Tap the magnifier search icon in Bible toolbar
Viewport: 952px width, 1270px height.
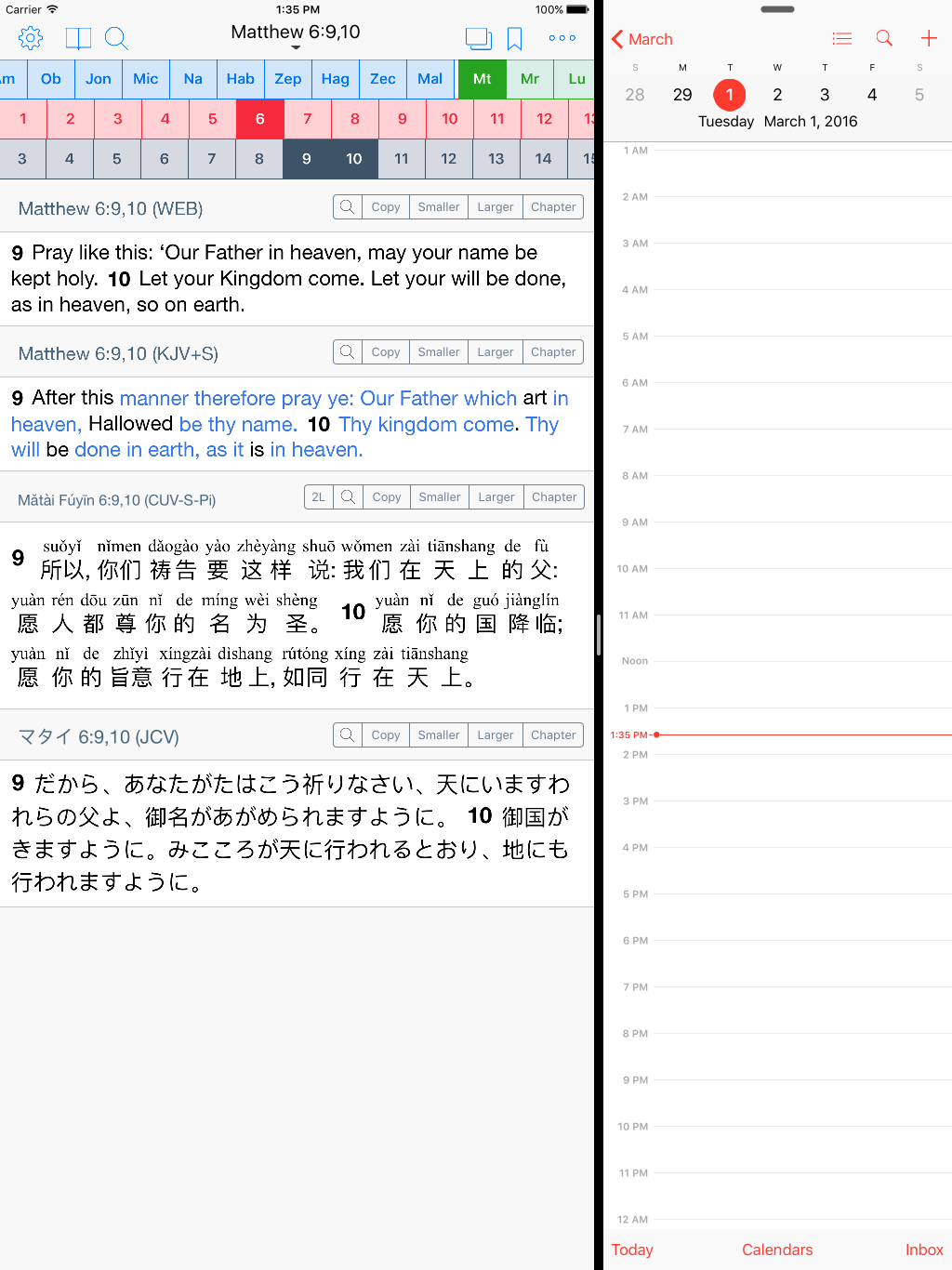(x=116, y=38)
